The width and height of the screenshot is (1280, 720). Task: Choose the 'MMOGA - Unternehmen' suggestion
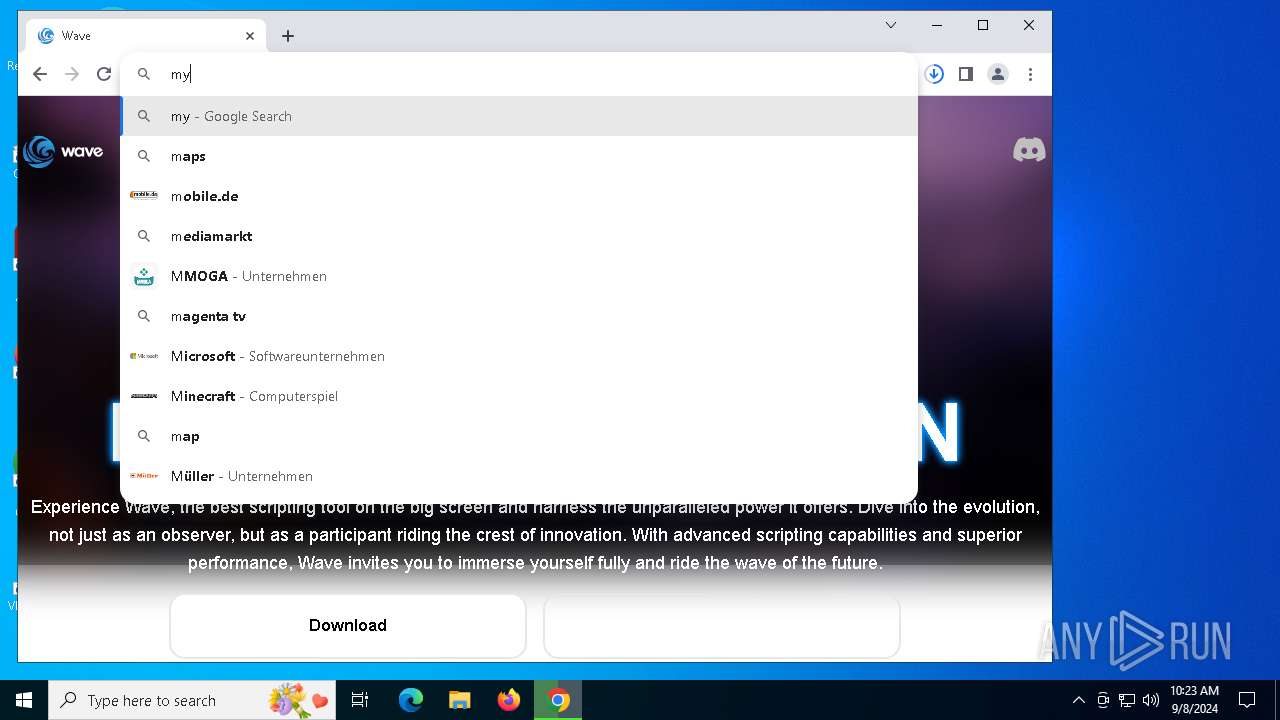[519, 276]
